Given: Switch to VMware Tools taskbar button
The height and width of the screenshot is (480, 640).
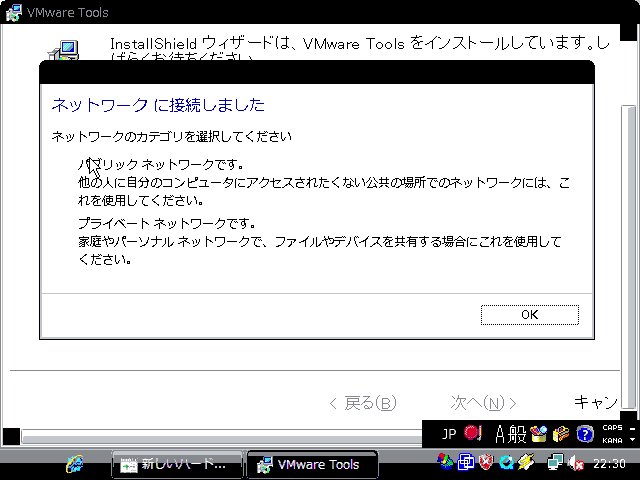Looking at the screenshot, I should [312, 464].
